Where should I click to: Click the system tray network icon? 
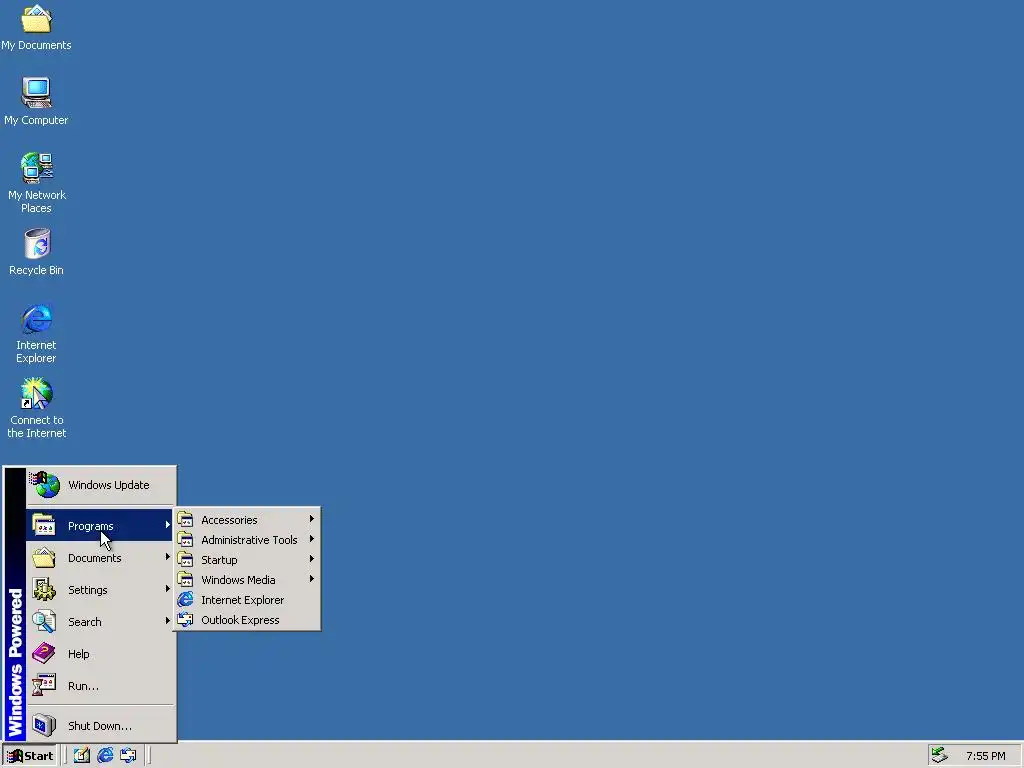pyautogui.click(x=940, y=755)
